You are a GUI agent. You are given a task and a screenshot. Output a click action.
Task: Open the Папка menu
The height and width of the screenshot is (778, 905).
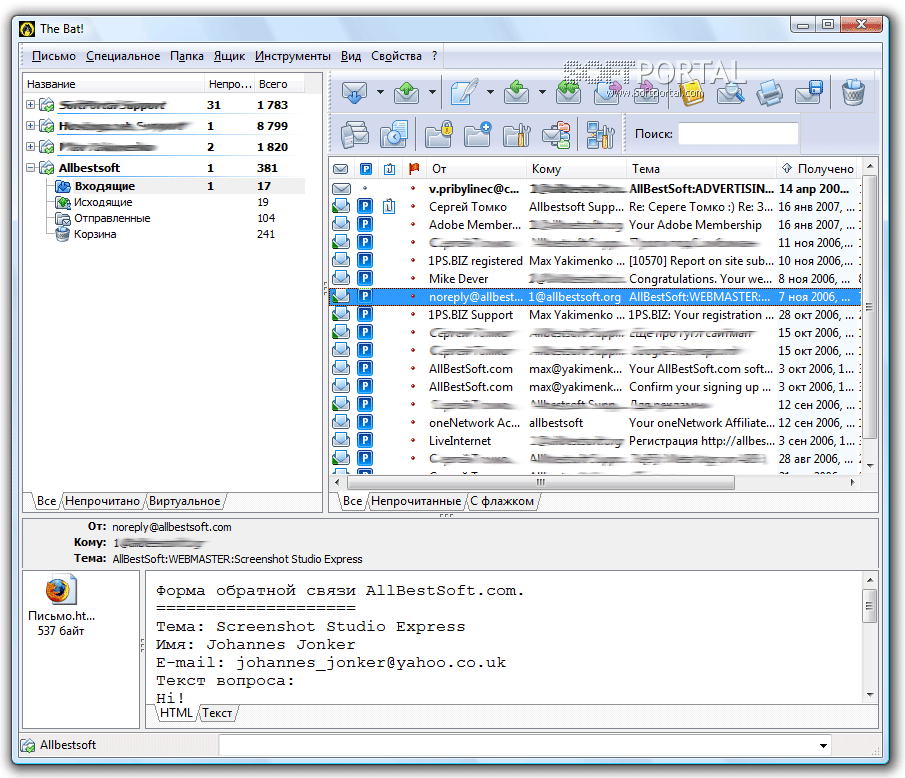[187, 56]
